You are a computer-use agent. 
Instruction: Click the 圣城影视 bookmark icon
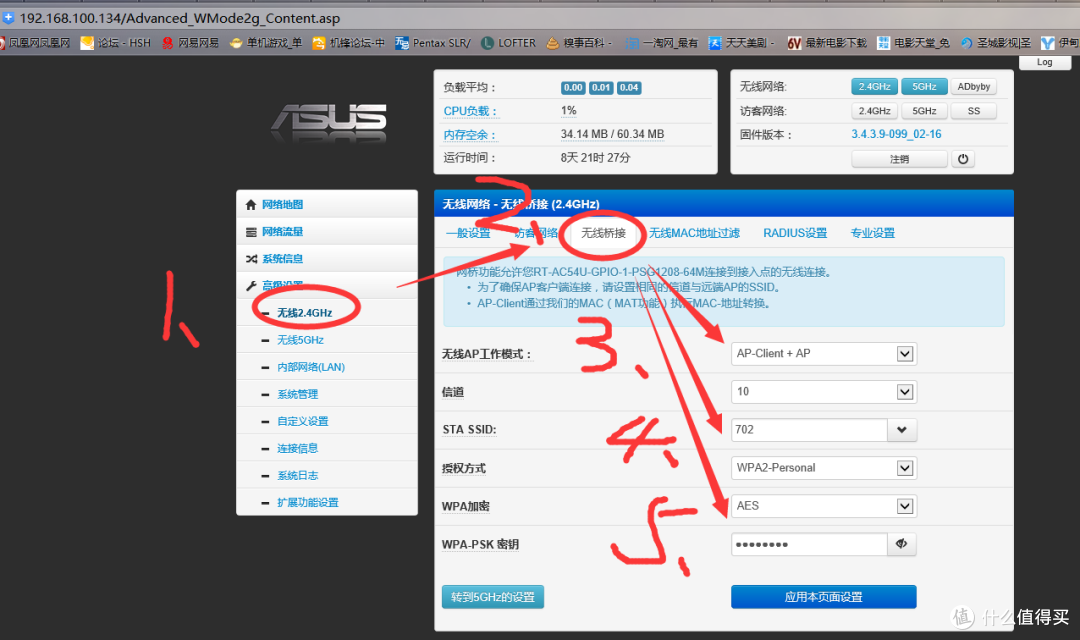point(966,43)
